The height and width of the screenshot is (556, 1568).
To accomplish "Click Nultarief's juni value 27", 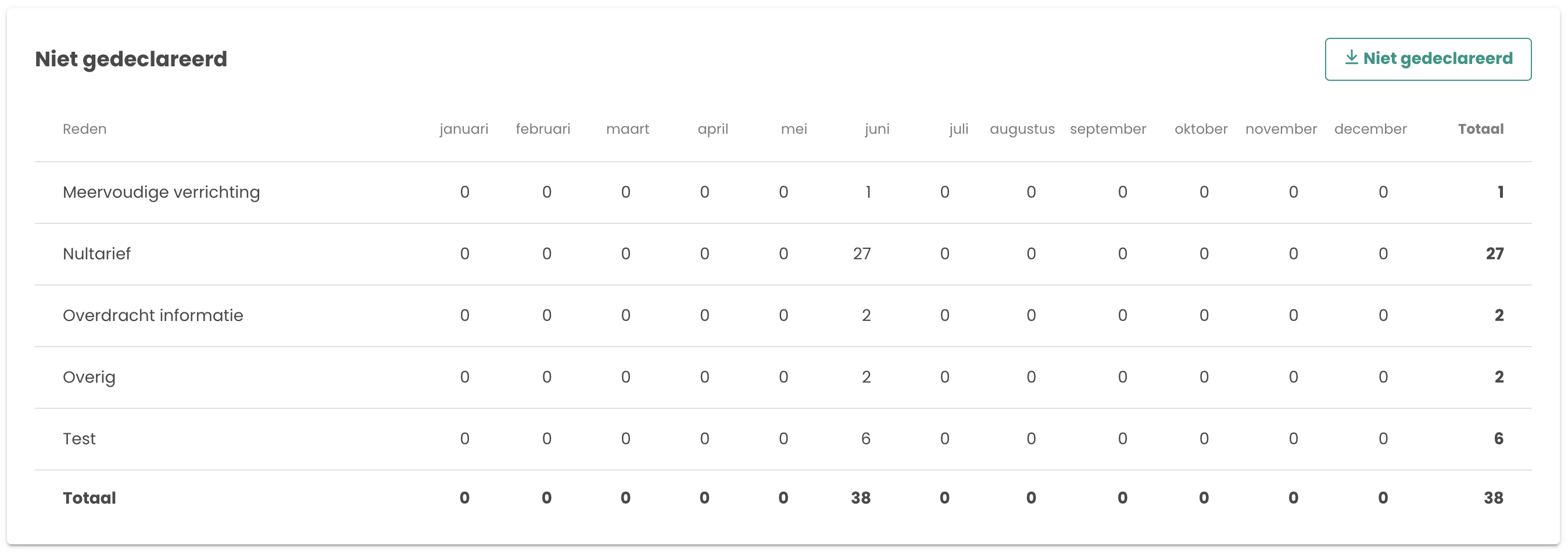I will (x=861, y=254).
